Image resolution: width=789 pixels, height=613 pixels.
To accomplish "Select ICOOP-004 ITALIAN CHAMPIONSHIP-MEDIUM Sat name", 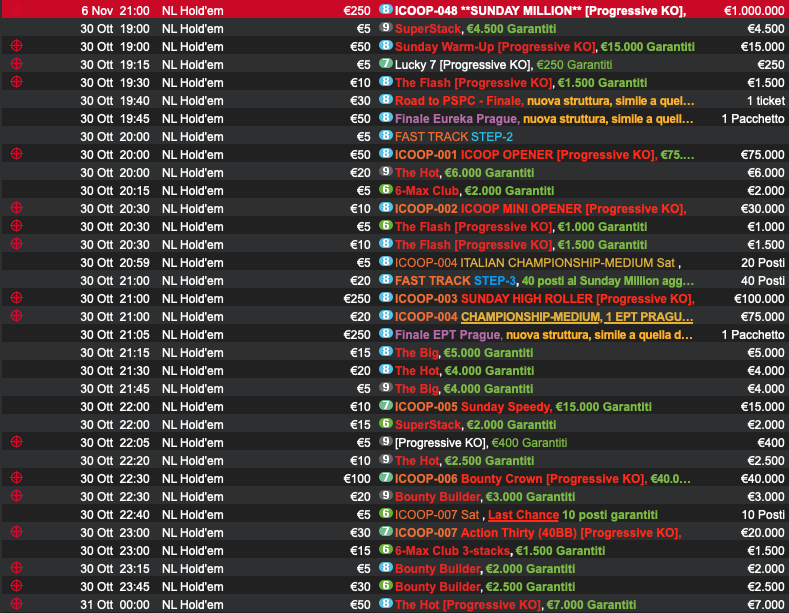I will coord(538,263).
